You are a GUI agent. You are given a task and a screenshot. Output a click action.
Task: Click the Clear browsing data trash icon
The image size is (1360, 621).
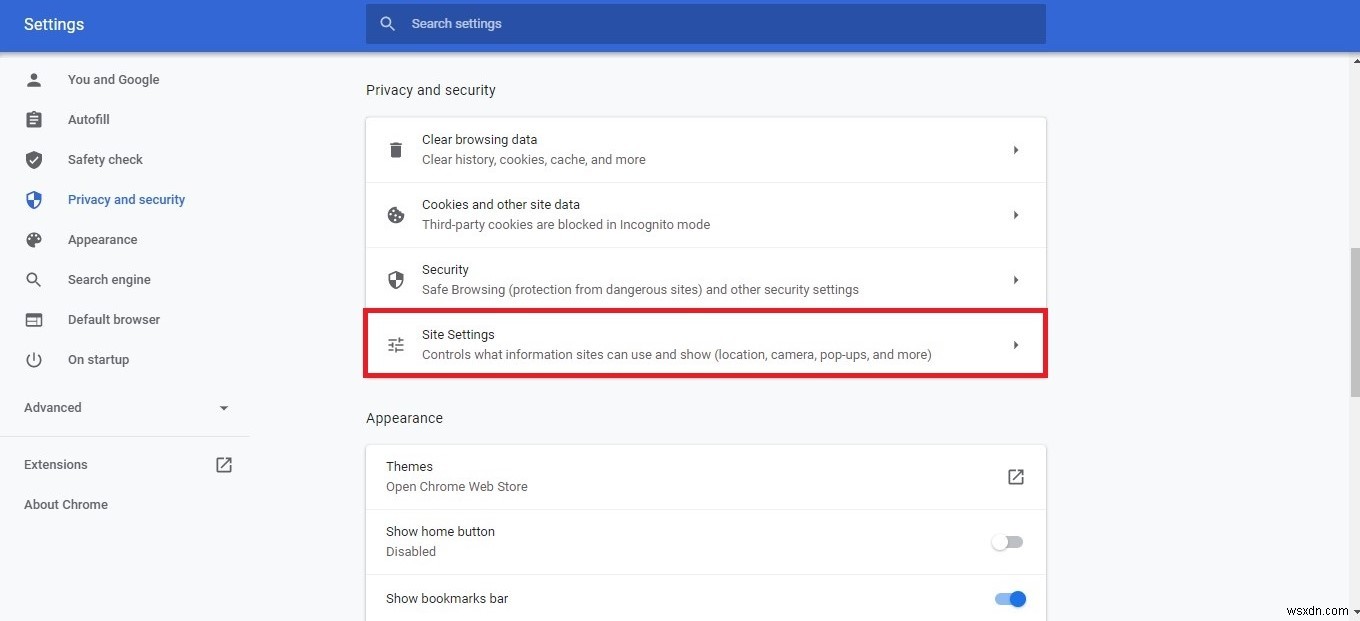396,149
